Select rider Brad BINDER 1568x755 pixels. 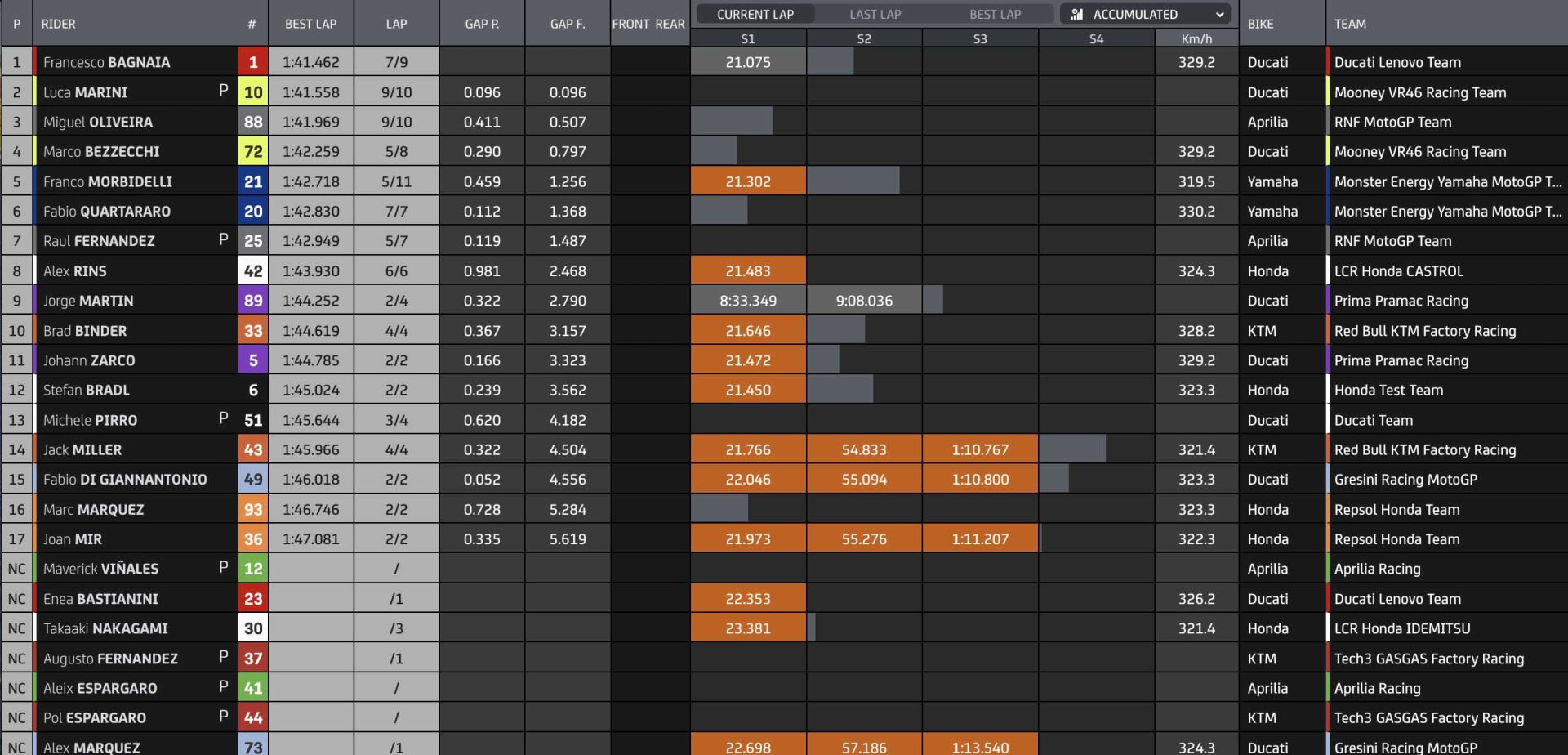pos(84,331)
